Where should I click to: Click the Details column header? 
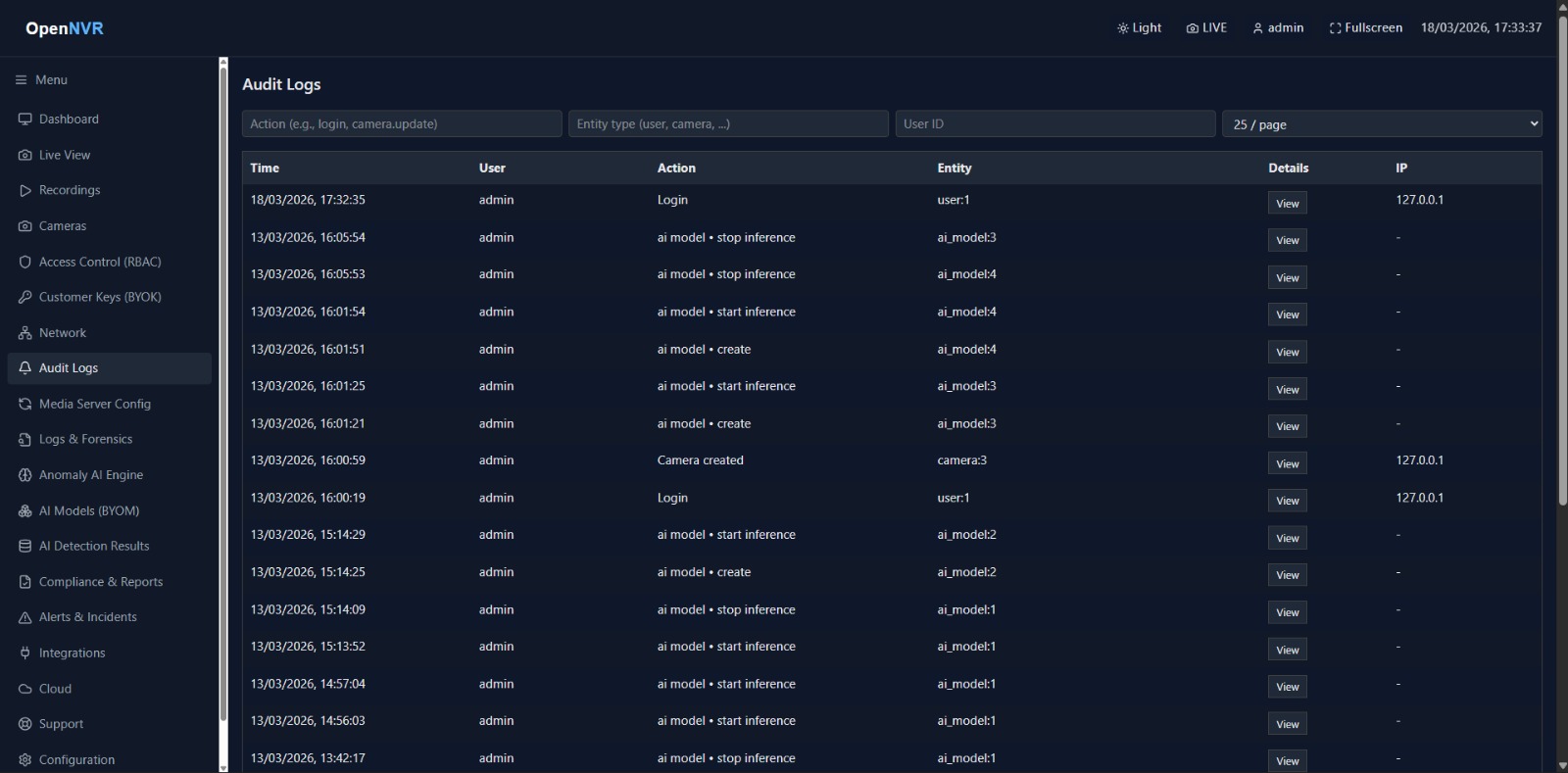1289,169
